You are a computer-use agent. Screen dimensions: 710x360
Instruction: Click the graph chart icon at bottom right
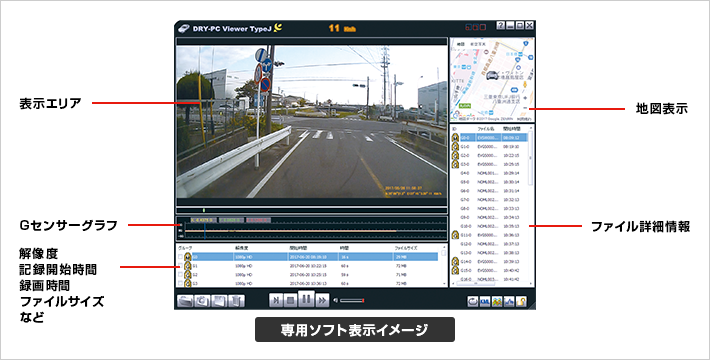(x=509, y=301)
